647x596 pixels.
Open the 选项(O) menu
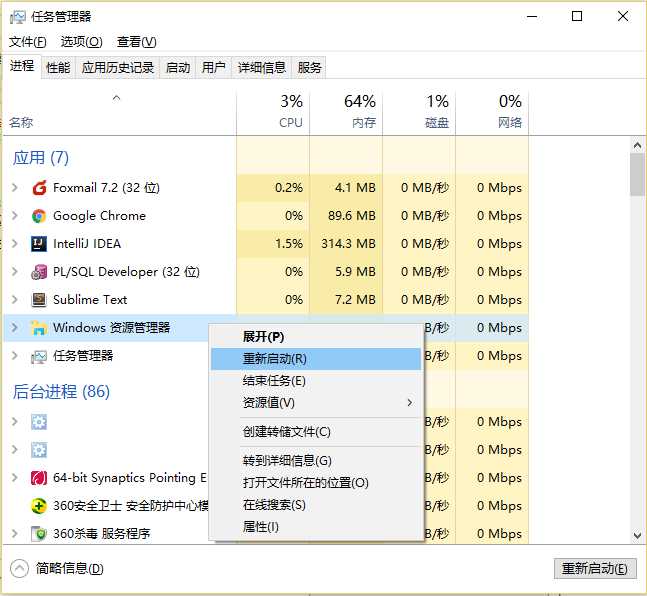coord(81,42)
